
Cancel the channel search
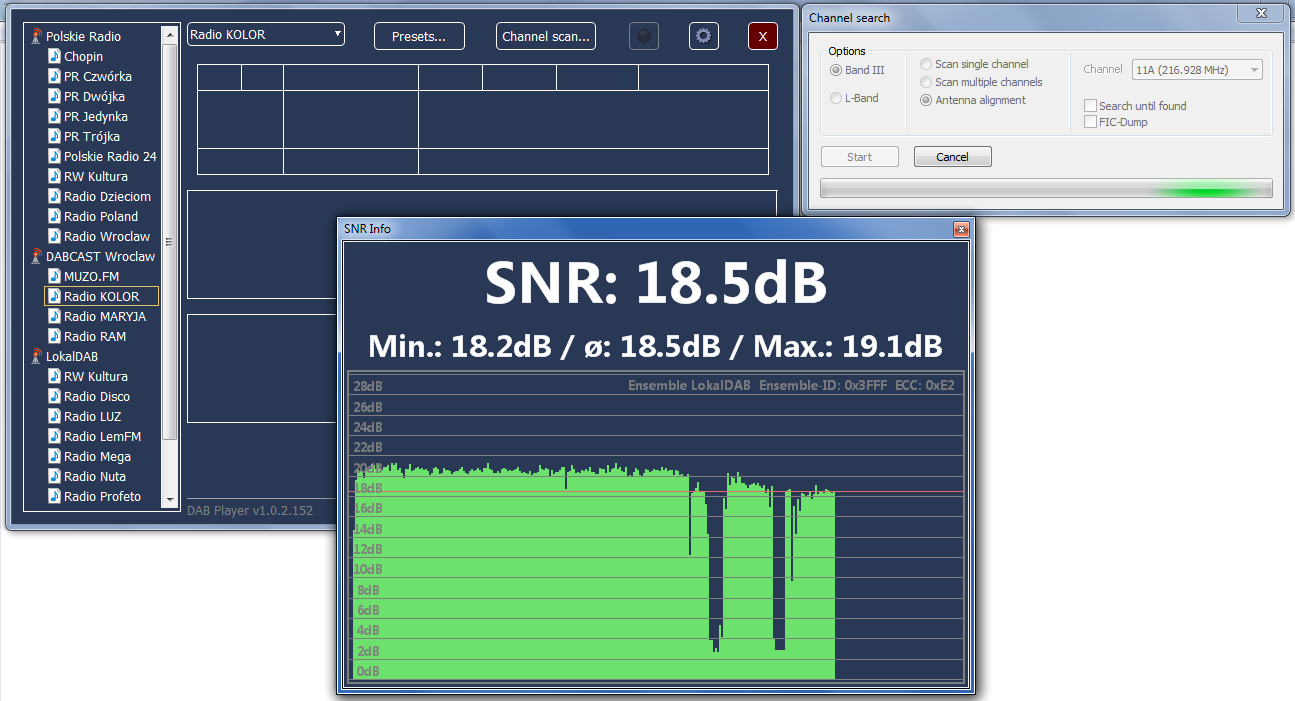[952, 157]
